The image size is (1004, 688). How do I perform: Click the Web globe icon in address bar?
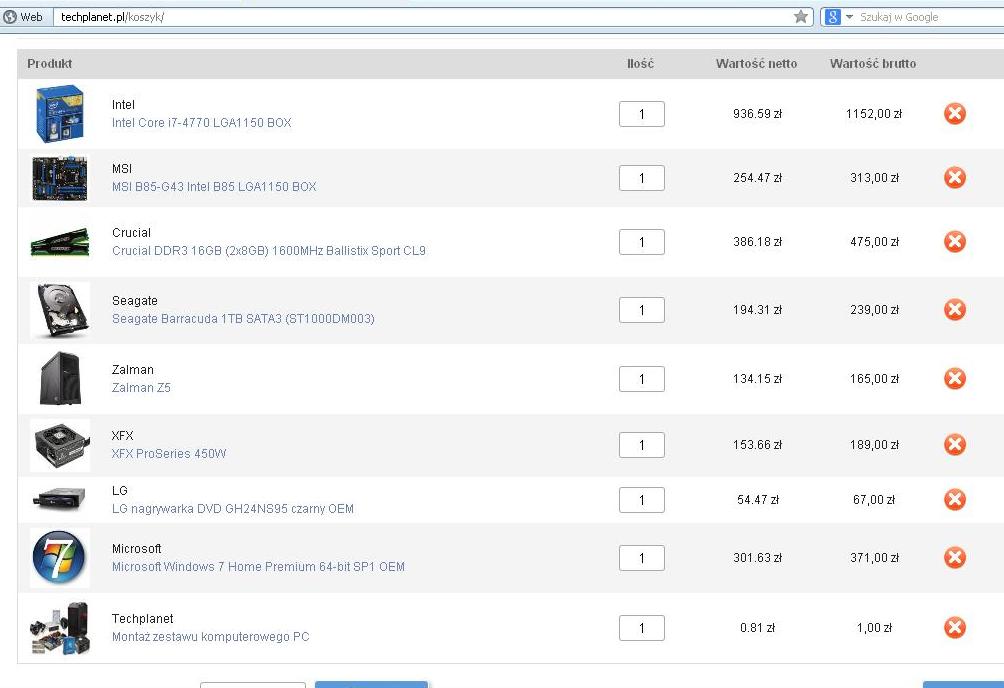pos(10,17)
